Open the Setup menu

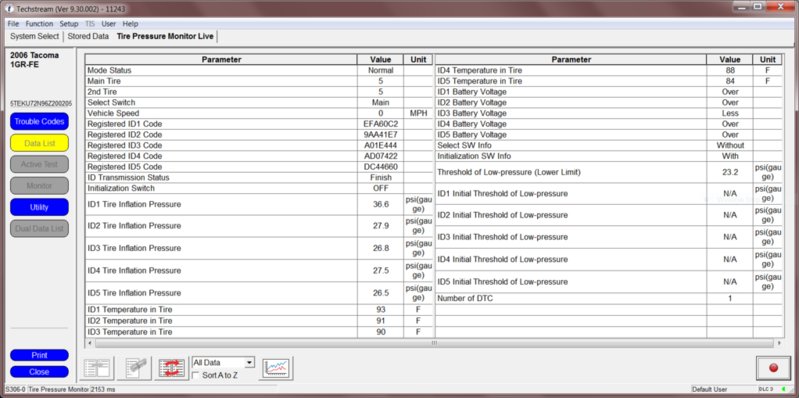69,24
